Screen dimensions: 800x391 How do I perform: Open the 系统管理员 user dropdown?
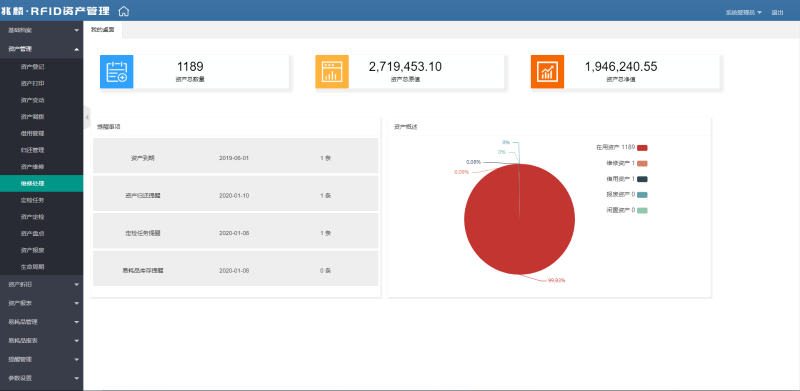[743, 12]
